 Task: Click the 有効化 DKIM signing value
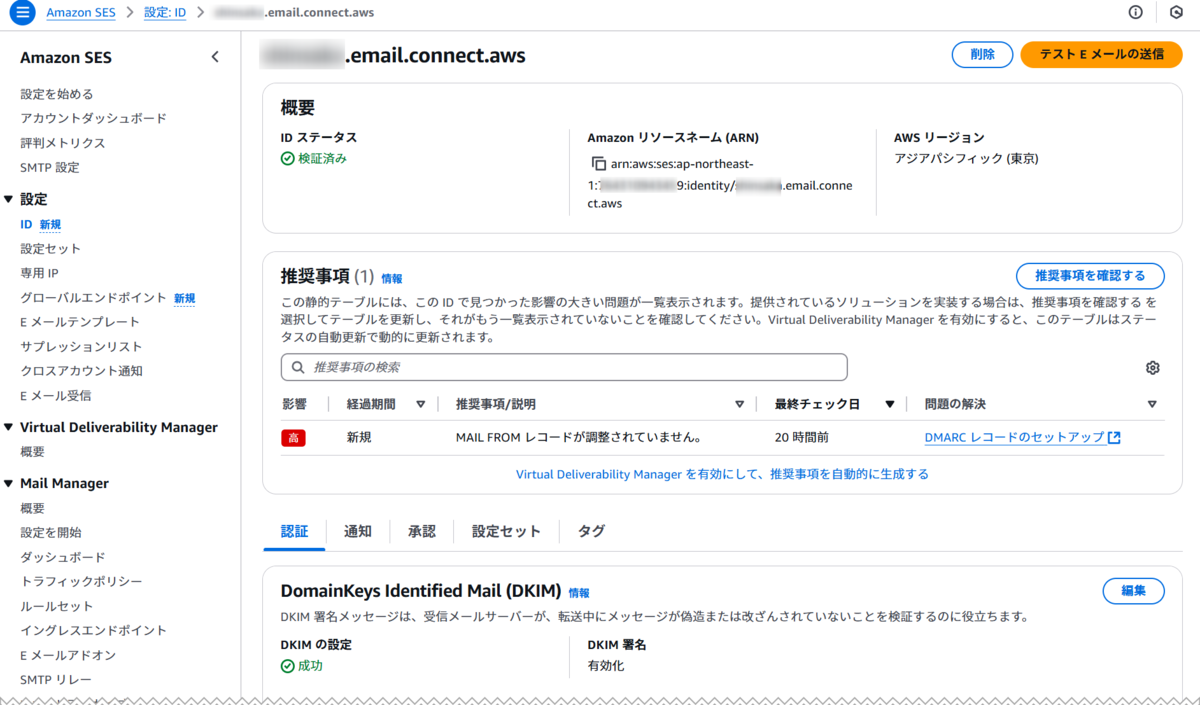pyautogui.click(x=605, y=665)
